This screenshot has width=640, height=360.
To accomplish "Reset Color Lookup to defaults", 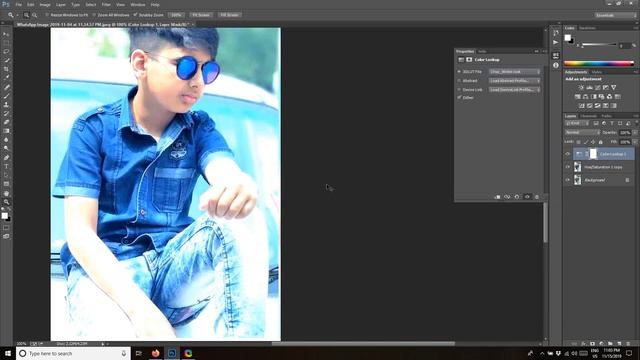I will [517, 197].
